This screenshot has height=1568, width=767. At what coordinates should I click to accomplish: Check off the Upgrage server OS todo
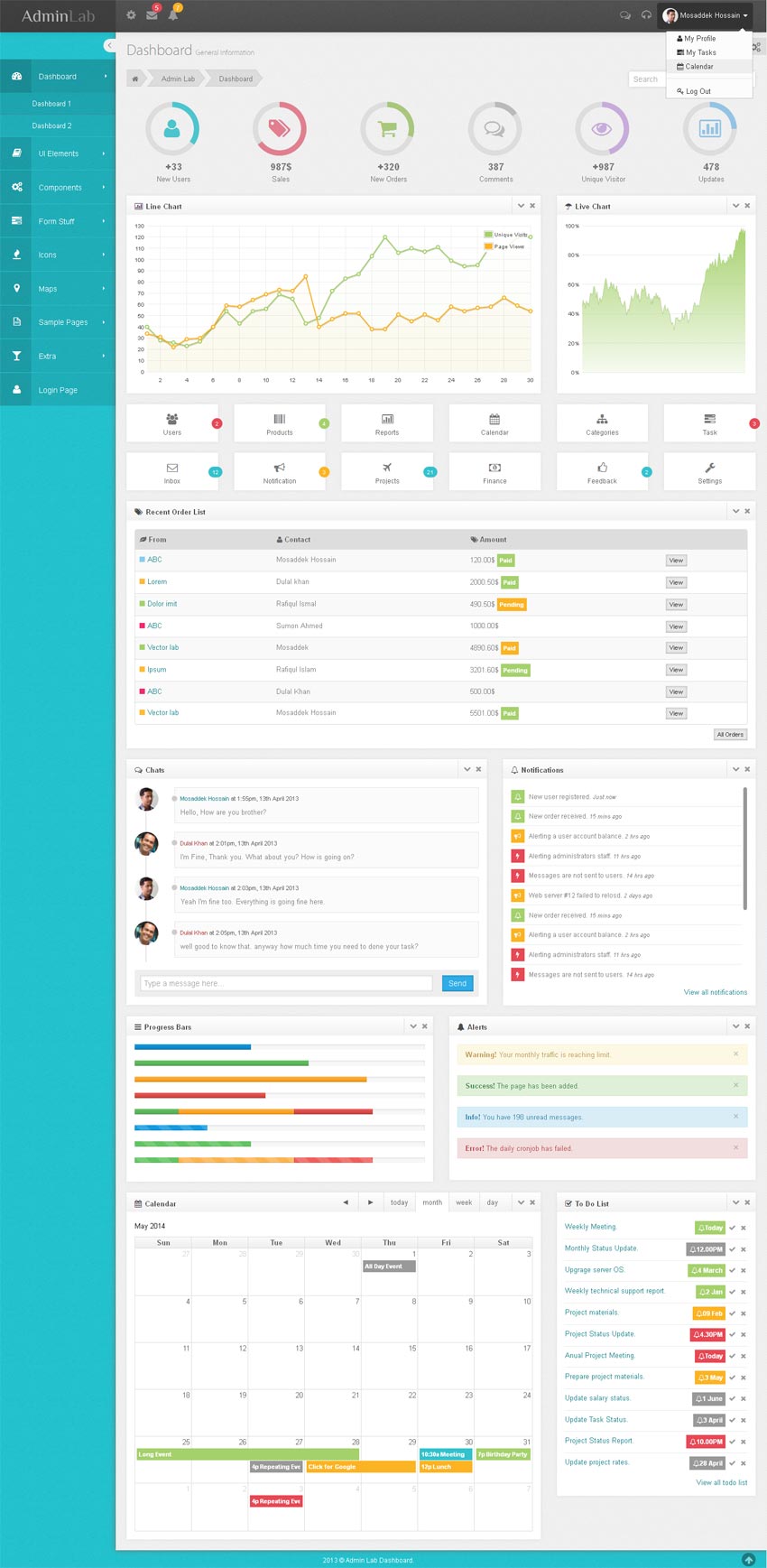pyautogui.click(x=732, y=1270)
